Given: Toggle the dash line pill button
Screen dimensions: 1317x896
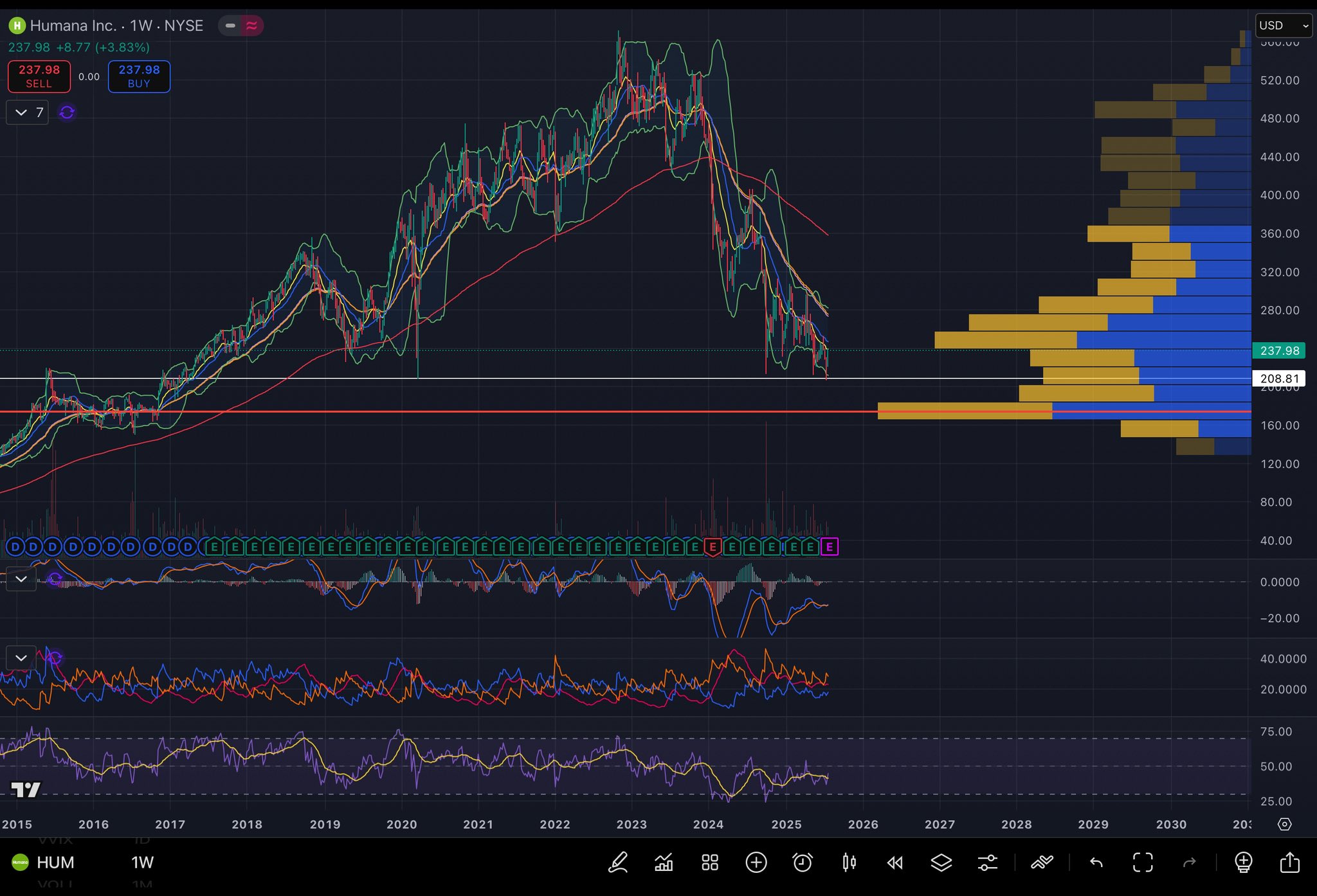Looking at the screenshot, I should (x=230, y=26).
